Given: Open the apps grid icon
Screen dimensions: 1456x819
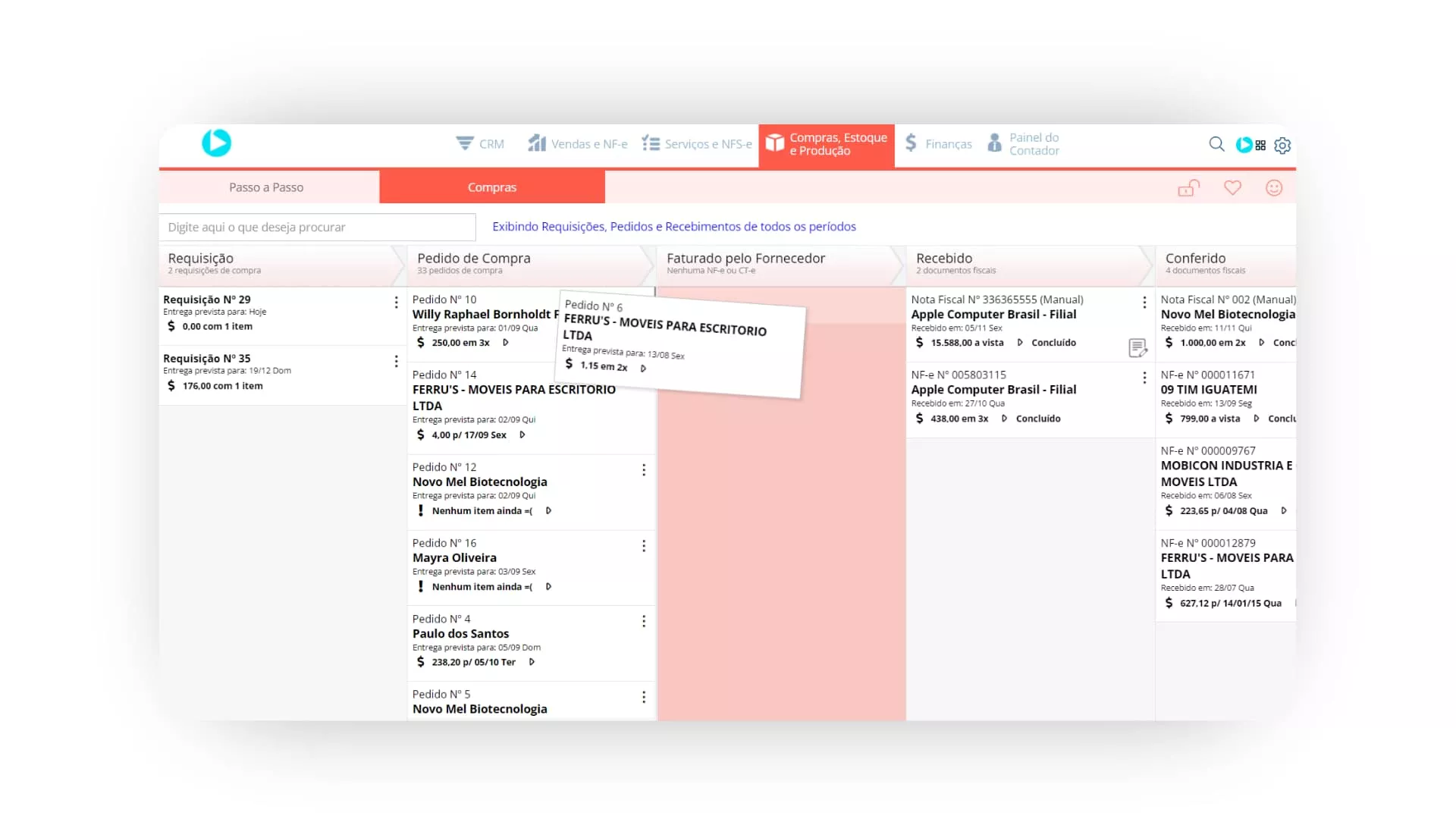Looking at the screenshot, I should pos(1260,145).
